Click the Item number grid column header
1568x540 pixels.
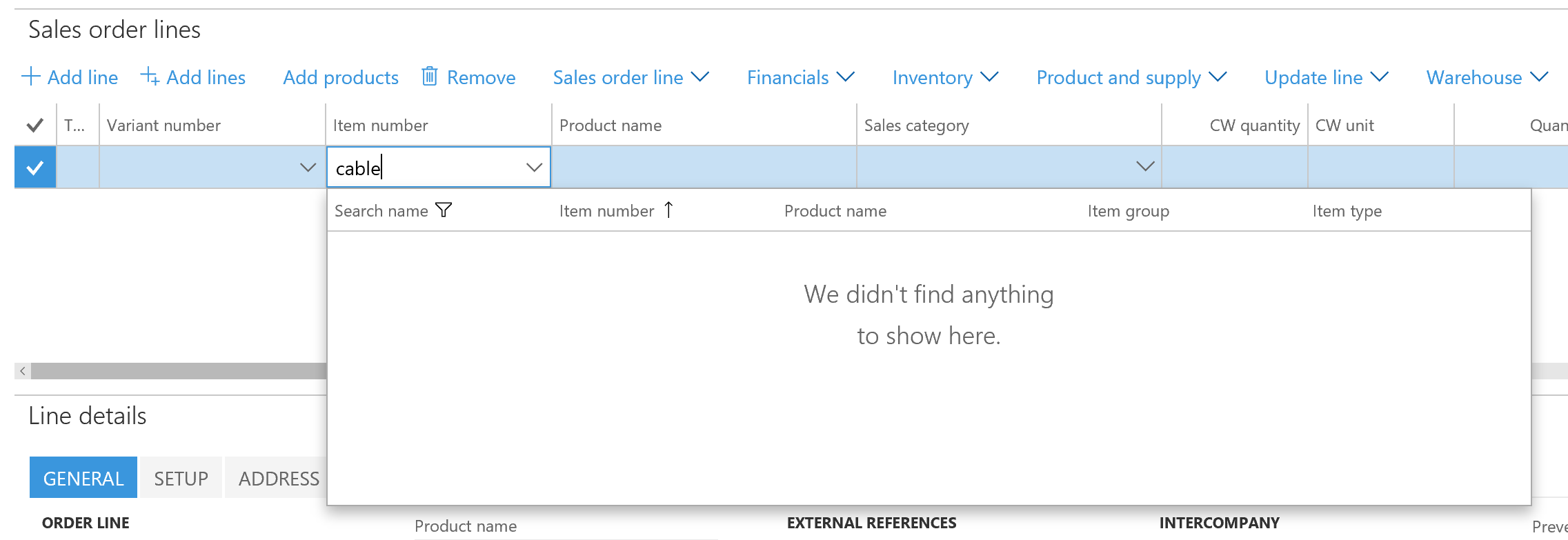(x=439, y=126)
